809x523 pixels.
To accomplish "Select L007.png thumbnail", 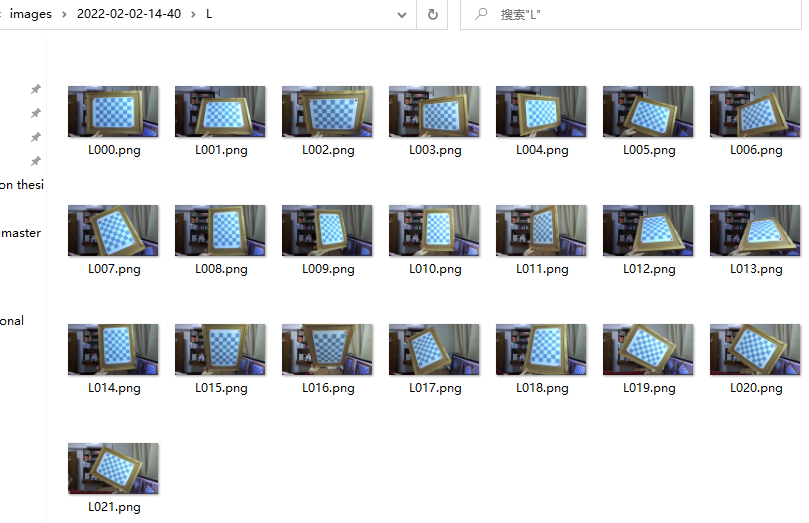I will coord(113,231).
